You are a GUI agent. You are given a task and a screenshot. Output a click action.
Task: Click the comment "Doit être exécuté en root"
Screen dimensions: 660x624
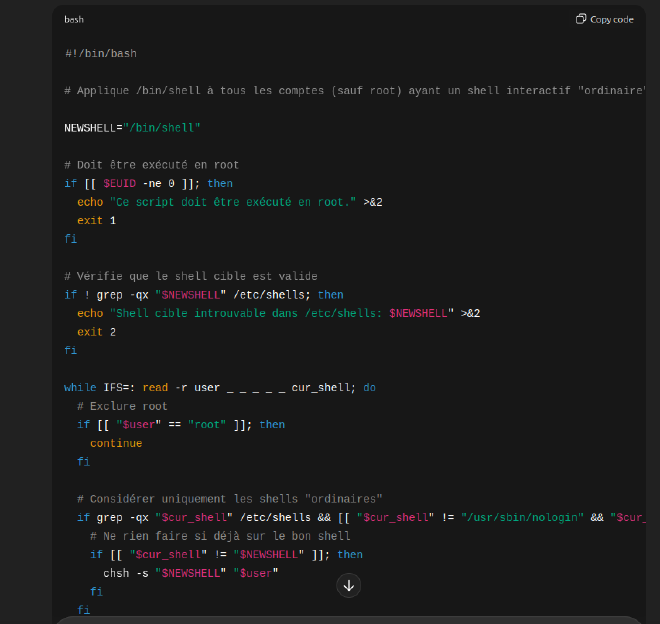151,165
